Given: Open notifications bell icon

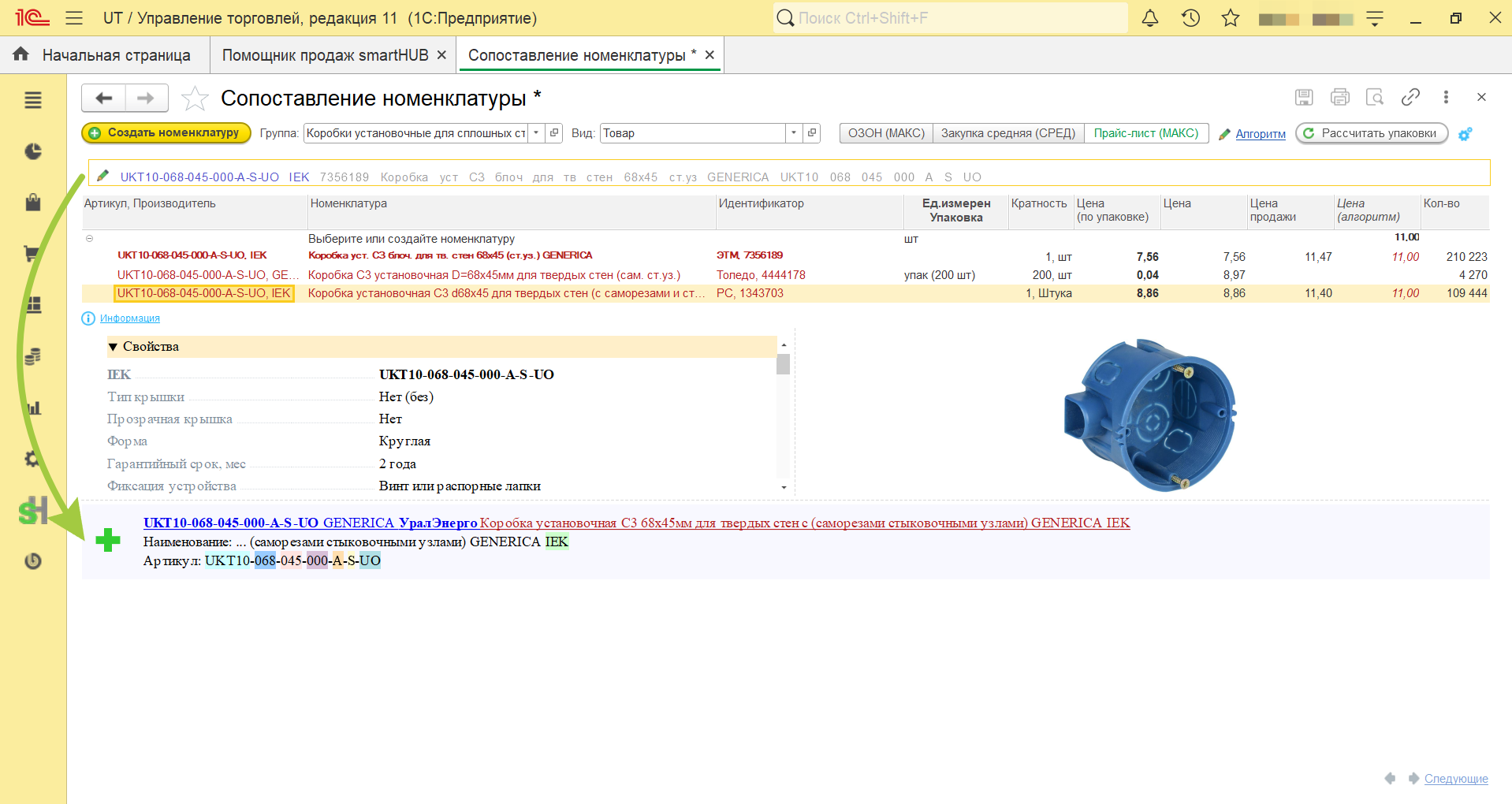Looking at the screenshot, I should tap(1150, 17).
